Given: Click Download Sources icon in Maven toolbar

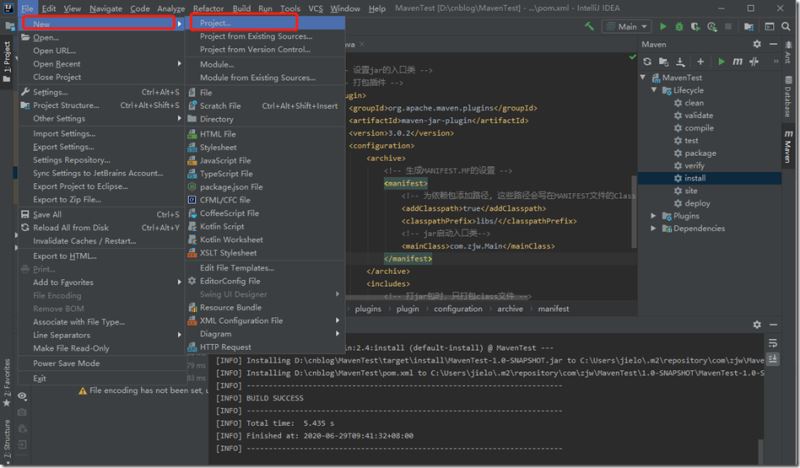Looking at the screenshot, I should coord(678,62).
